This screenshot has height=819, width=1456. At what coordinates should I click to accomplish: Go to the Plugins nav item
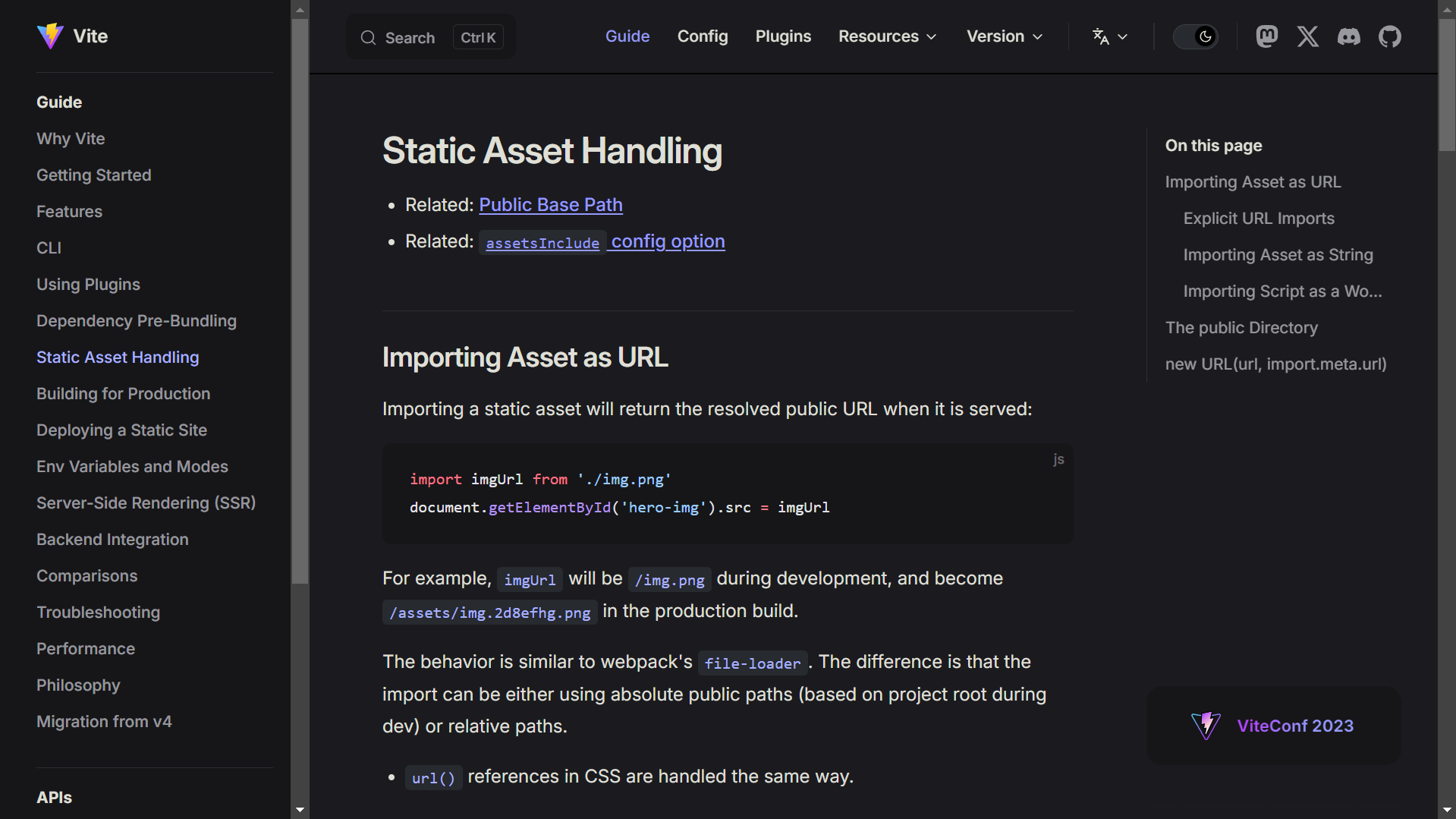(x=783, y=36)
